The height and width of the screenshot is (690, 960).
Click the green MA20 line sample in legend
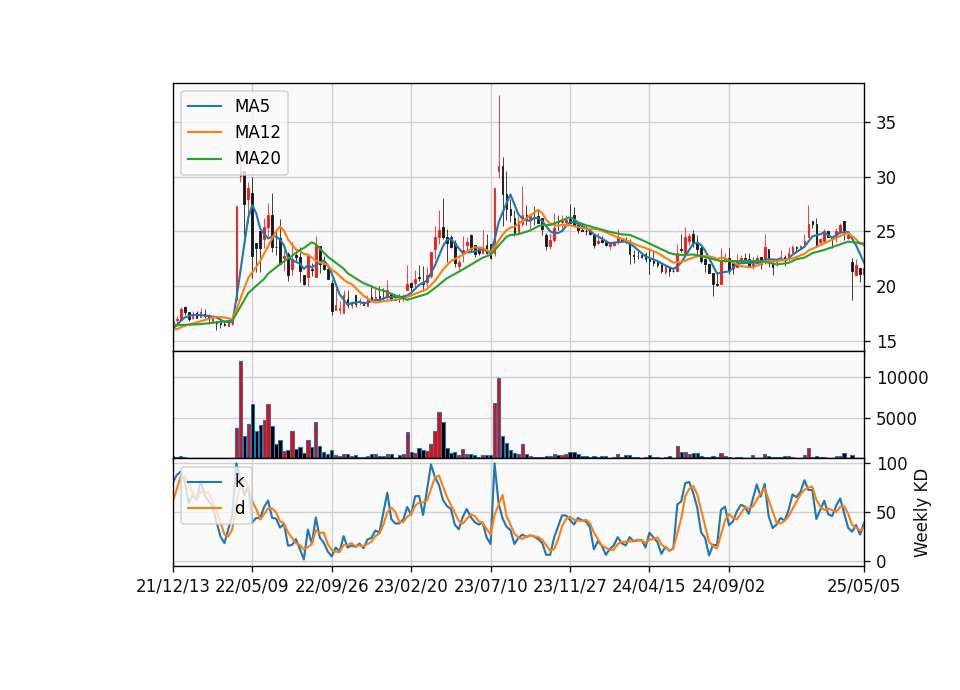click(x=204, y=159)
